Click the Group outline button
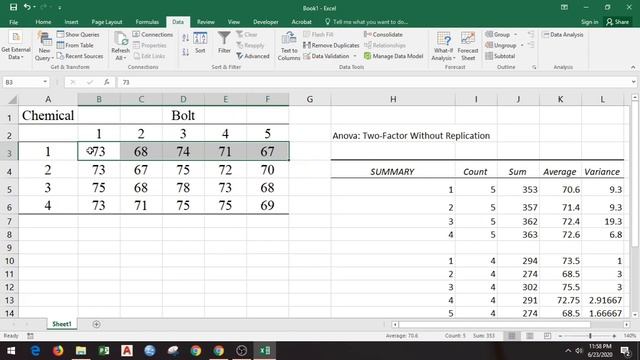Viewport: 640px width, 360px height. [x=498, y=35]
